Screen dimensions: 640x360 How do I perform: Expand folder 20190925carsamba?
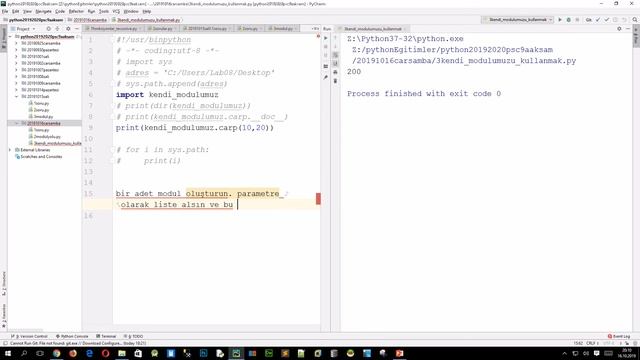pos(16,43)
